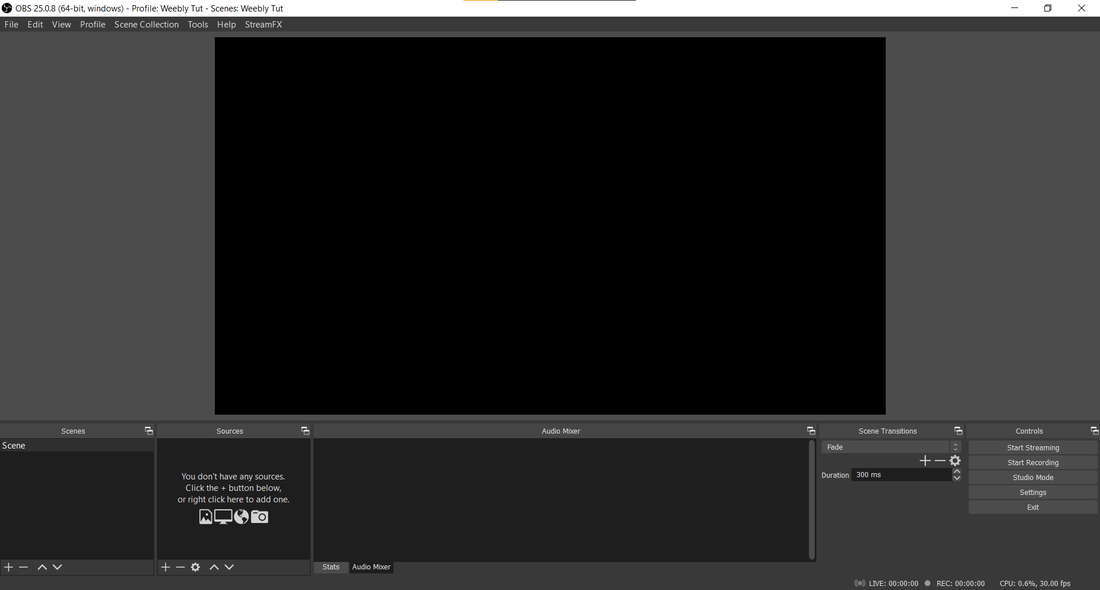Pop out the Sources panel via its detach icon

point(305,430)
